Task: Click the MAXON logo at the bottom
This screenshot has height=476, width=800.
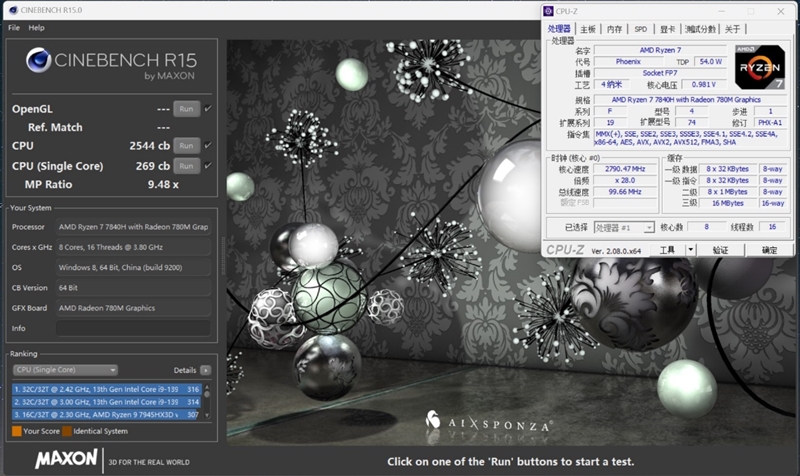Action: pos(66,459)
